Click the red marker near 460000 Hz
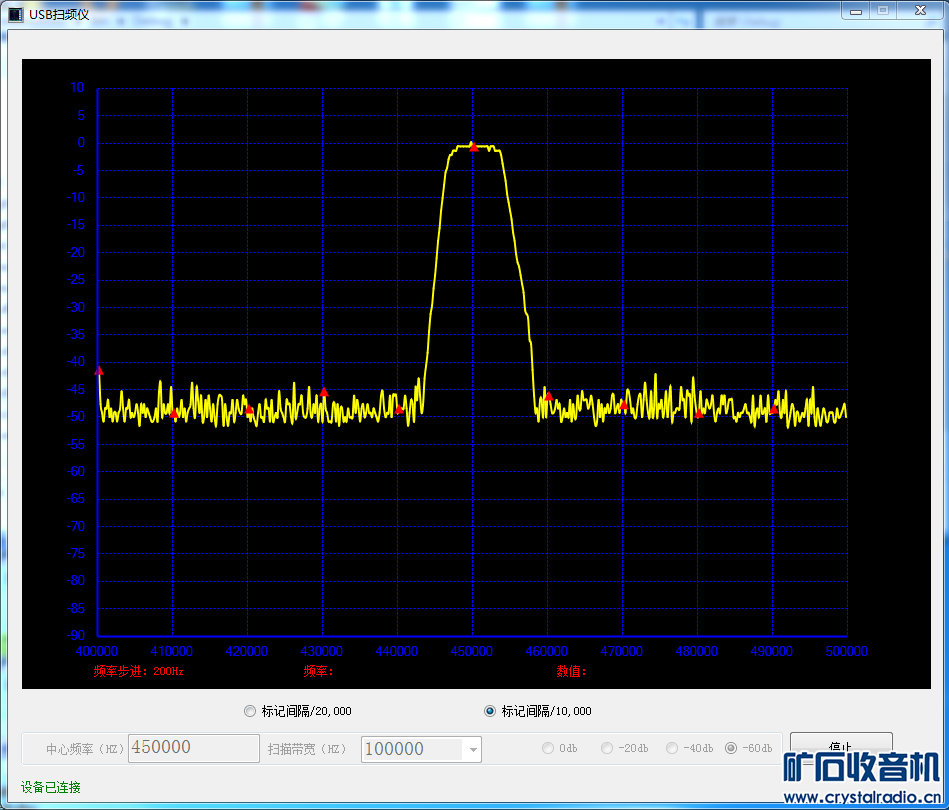 click(x=548, y=397)
